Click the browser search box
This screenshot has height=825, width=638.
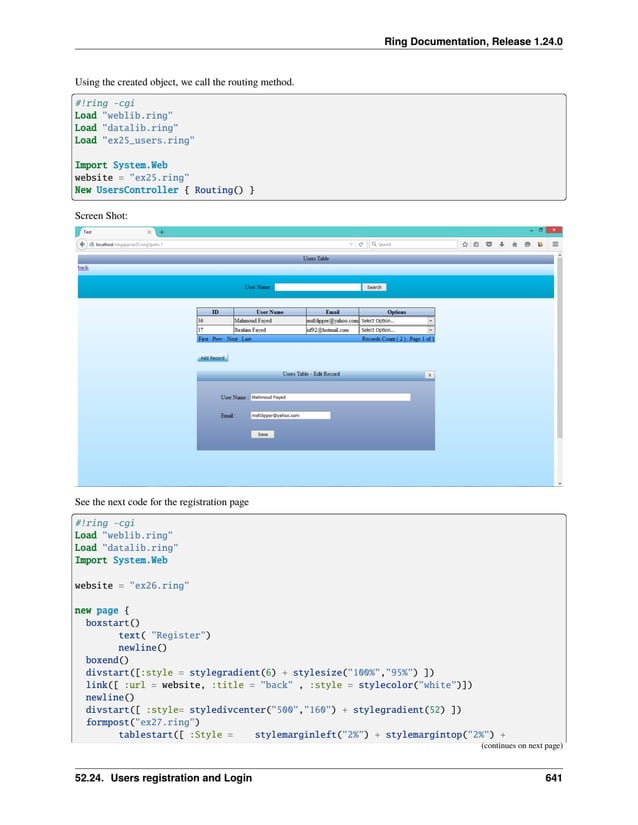413,244
